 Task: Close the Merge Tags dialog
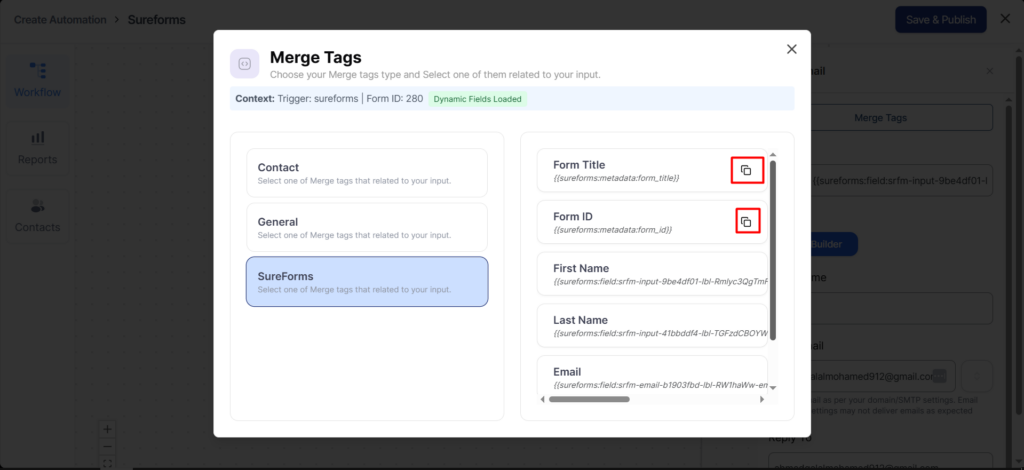click(792, 49)
